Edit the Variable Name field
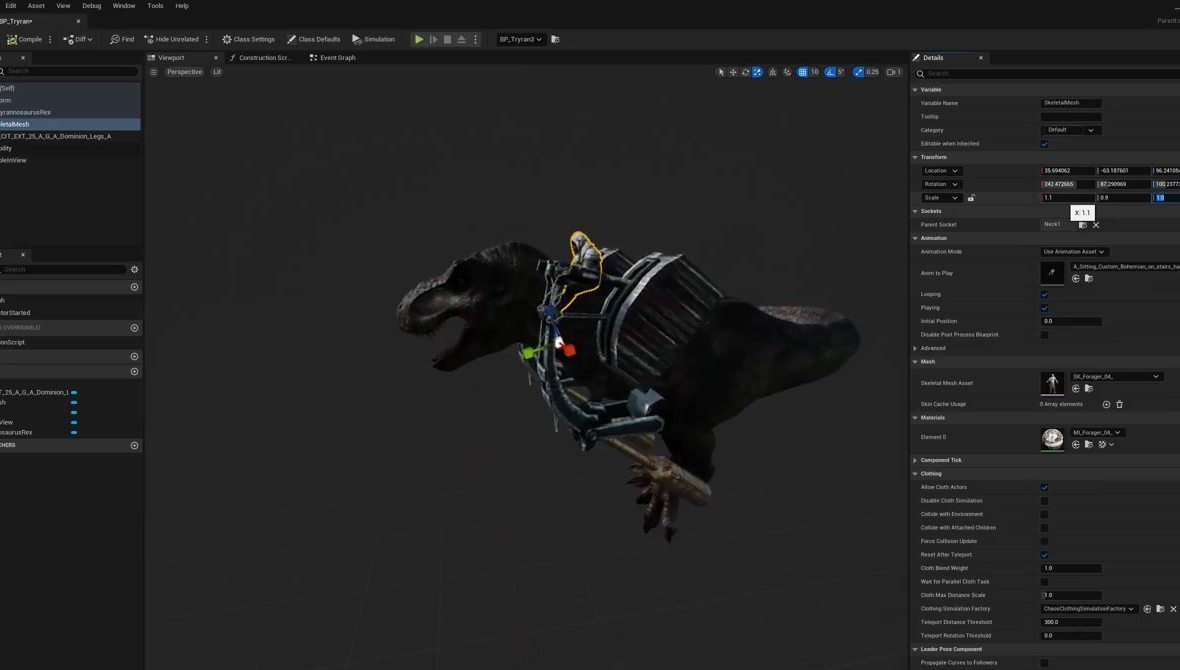The height and width of the screenshot is (670, 1180). pos(1071,103)
